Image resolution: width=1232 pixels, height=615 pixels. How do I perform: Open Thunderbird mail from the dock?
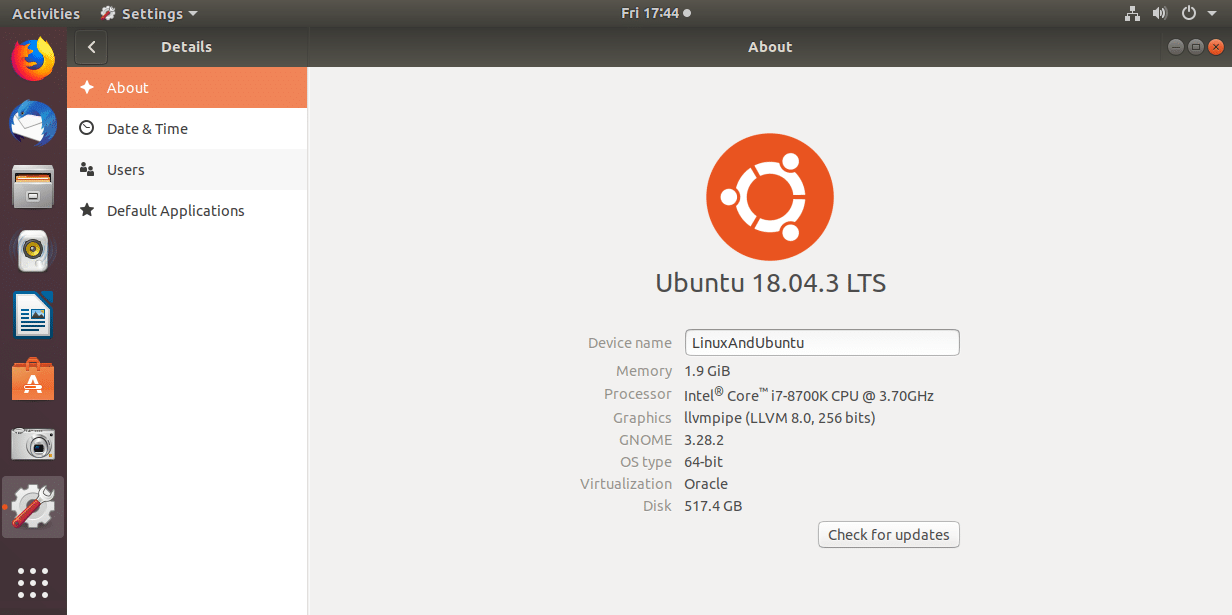click(x=33, y=122)
